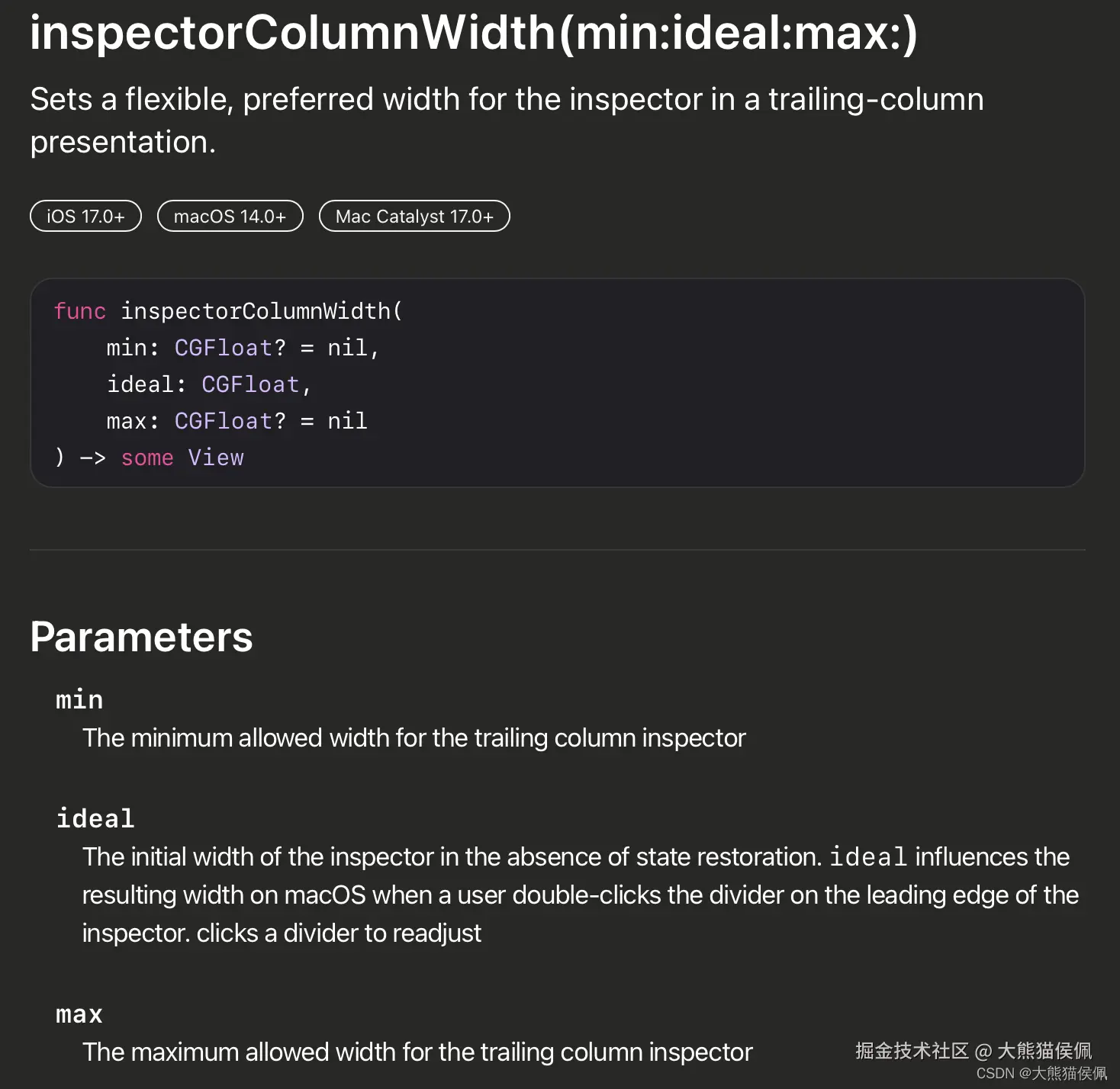Open CGFloat type link on the min line

[223, 348]
